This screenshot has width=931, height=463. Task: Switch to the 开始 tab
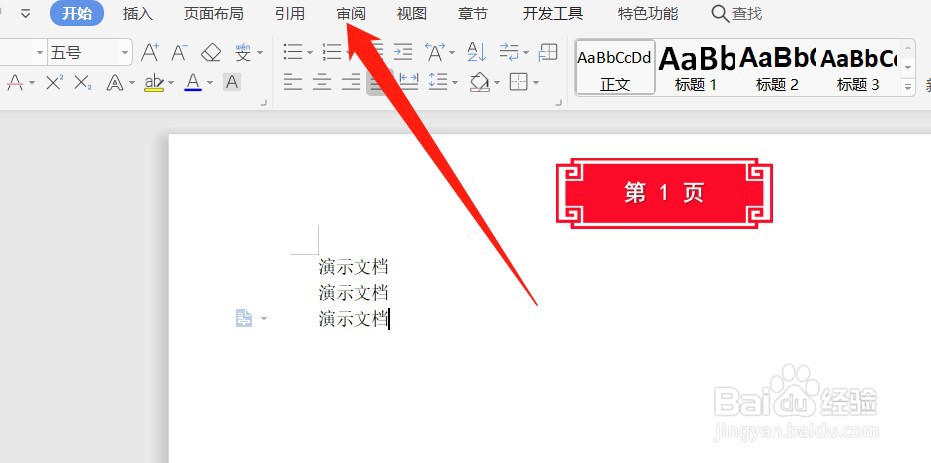point(77,13)
